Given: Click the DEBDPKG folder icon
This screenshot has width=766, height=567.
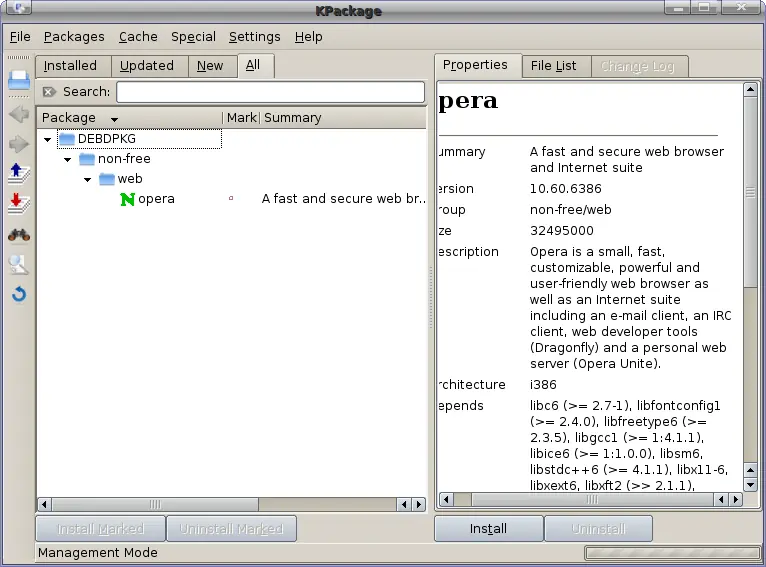Looking at the screenshot, I should (67, 139).
